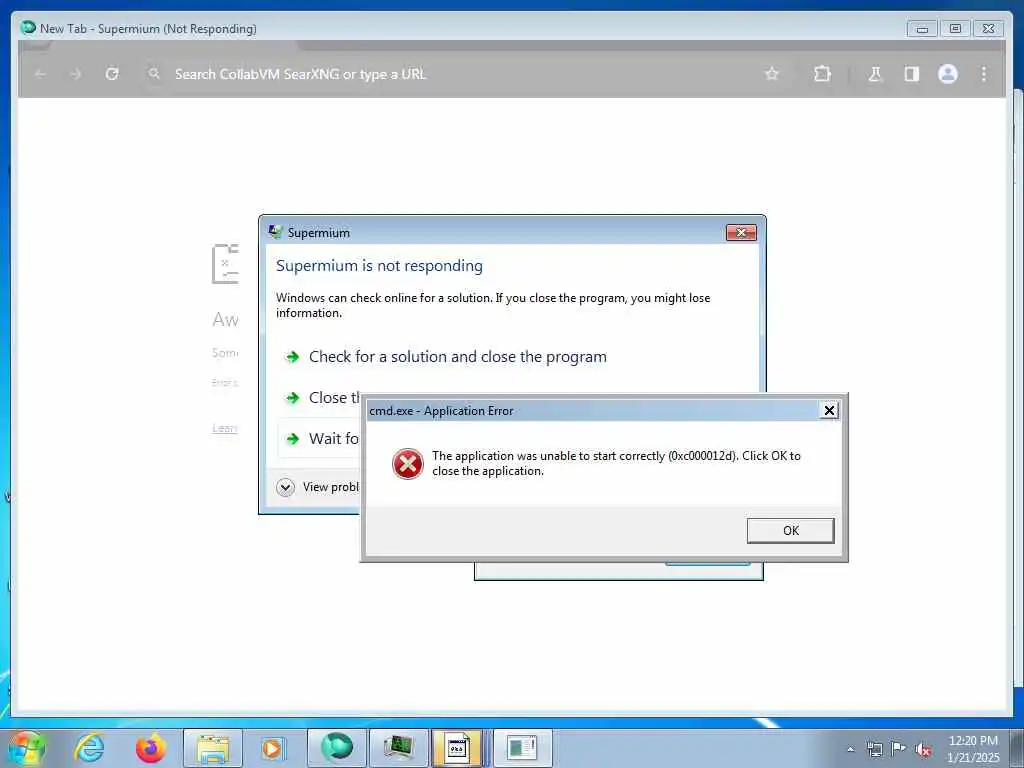Open the Supermium three-dot menu

[x=984, y=74]
